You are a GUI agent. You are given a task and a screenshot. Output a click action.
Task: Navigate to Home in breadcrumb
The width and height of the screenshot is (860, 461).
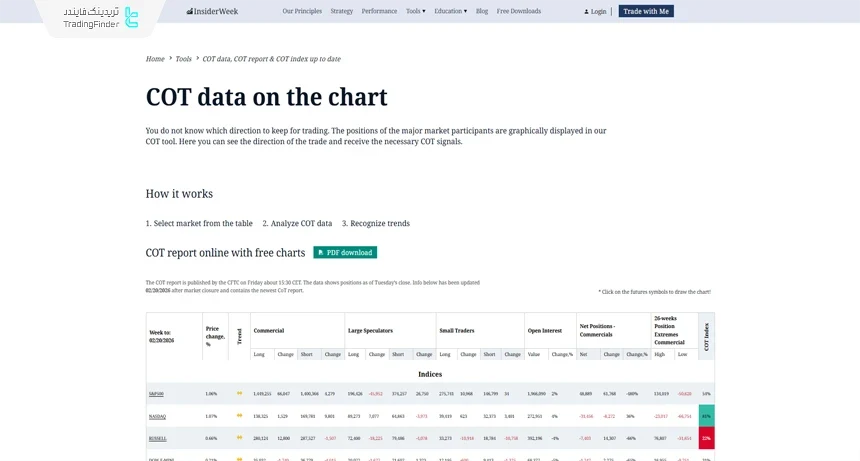(x=155, y=59)
